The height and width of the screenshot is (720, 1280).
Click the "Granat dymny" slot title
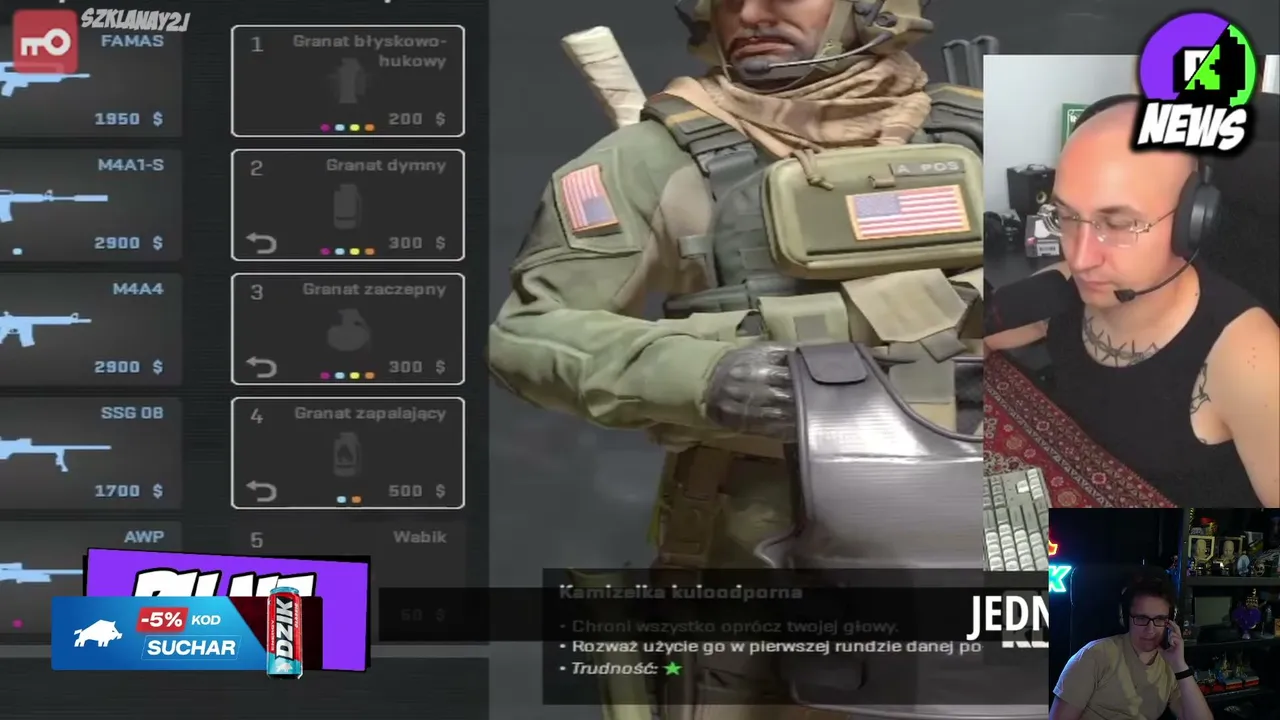[386, 165]
